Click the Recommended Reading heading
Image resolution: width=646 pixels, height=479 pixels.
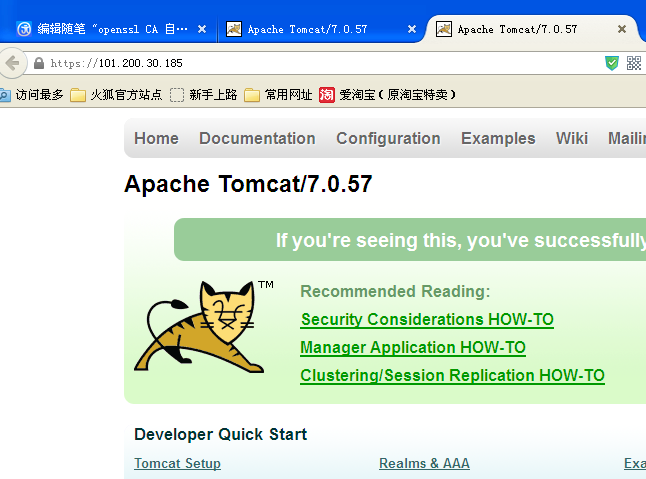396,292
